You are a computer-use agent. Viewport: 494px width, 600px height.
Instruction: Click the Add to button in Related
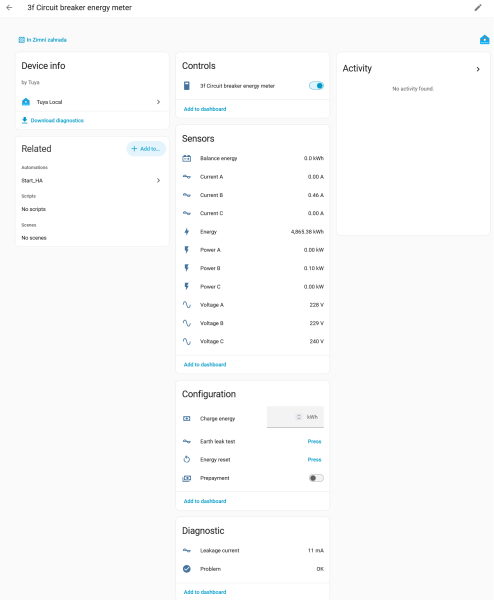(x=146, y=148)
